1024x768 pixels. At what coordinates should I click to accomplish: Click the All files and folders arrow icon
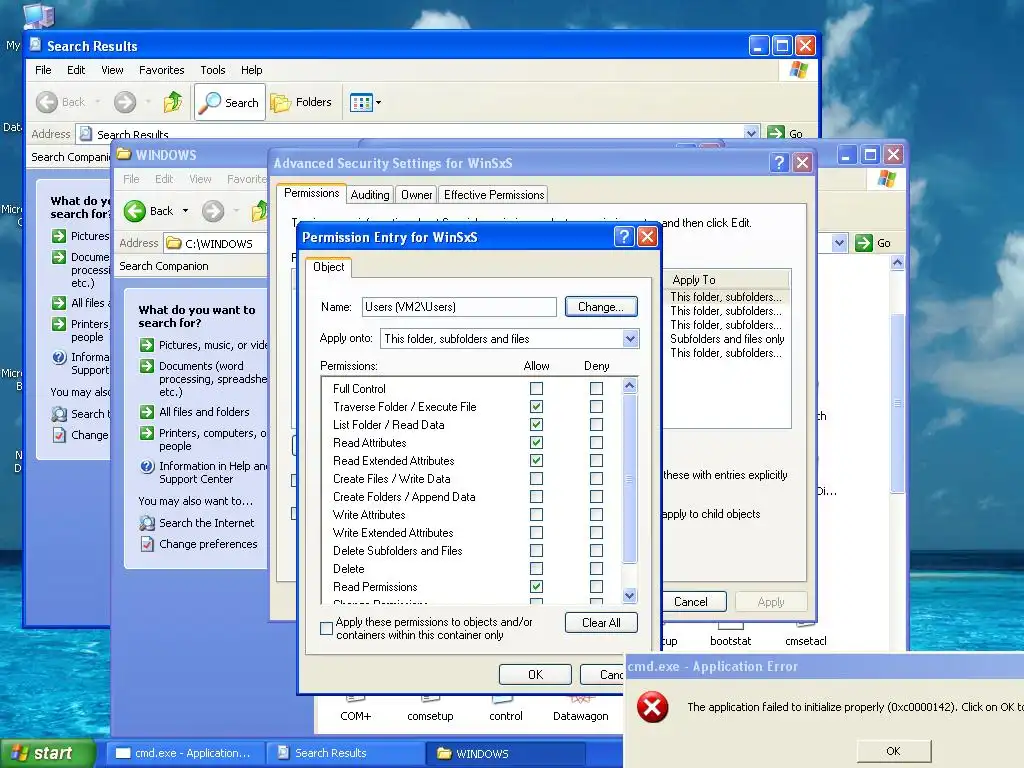click(147, 412)
